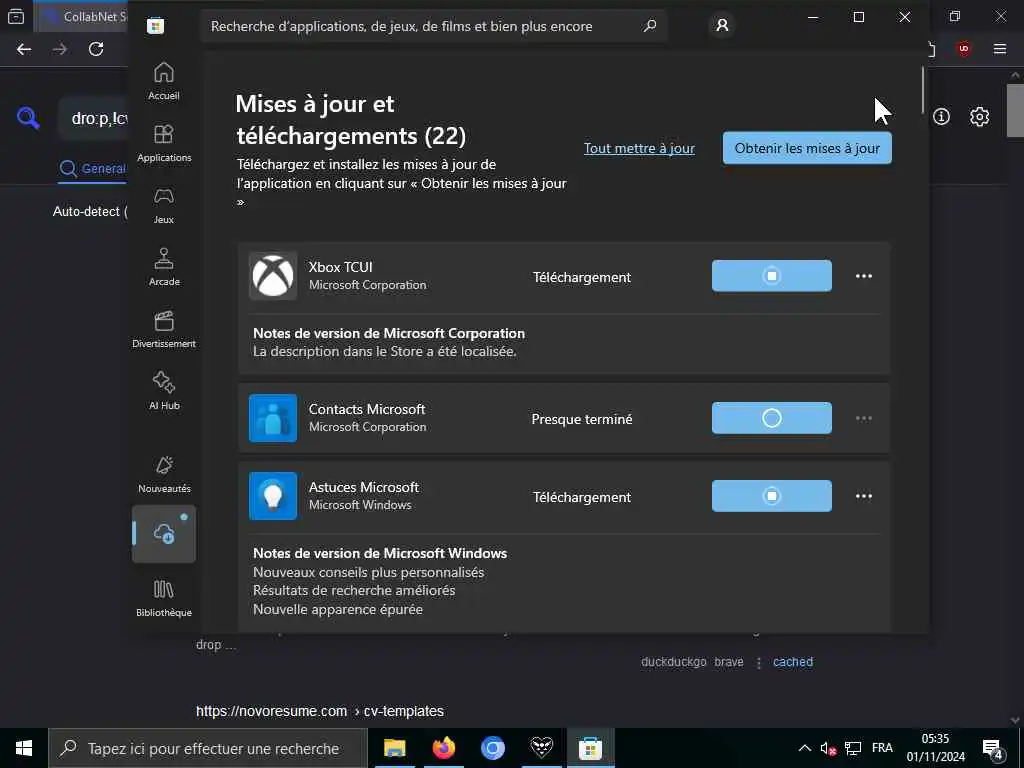Click browser back arrow button
The image size is (1024, 768).
[24, 49]
